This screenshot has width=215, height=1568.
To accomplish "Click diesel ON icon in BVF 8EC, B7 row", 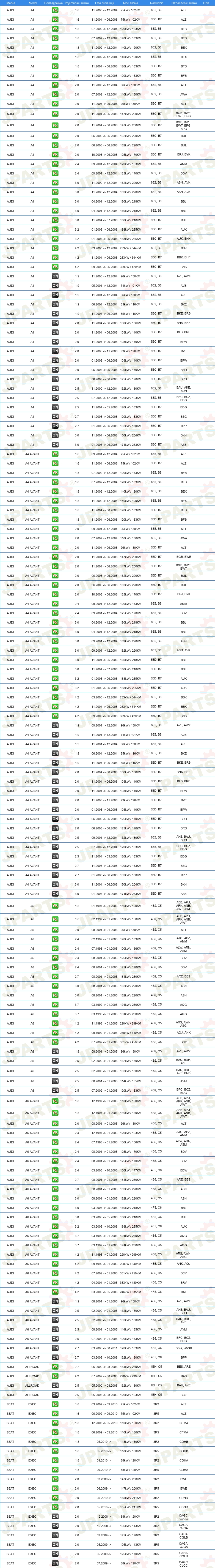I will pyautogui.click(x=55, y=351).
